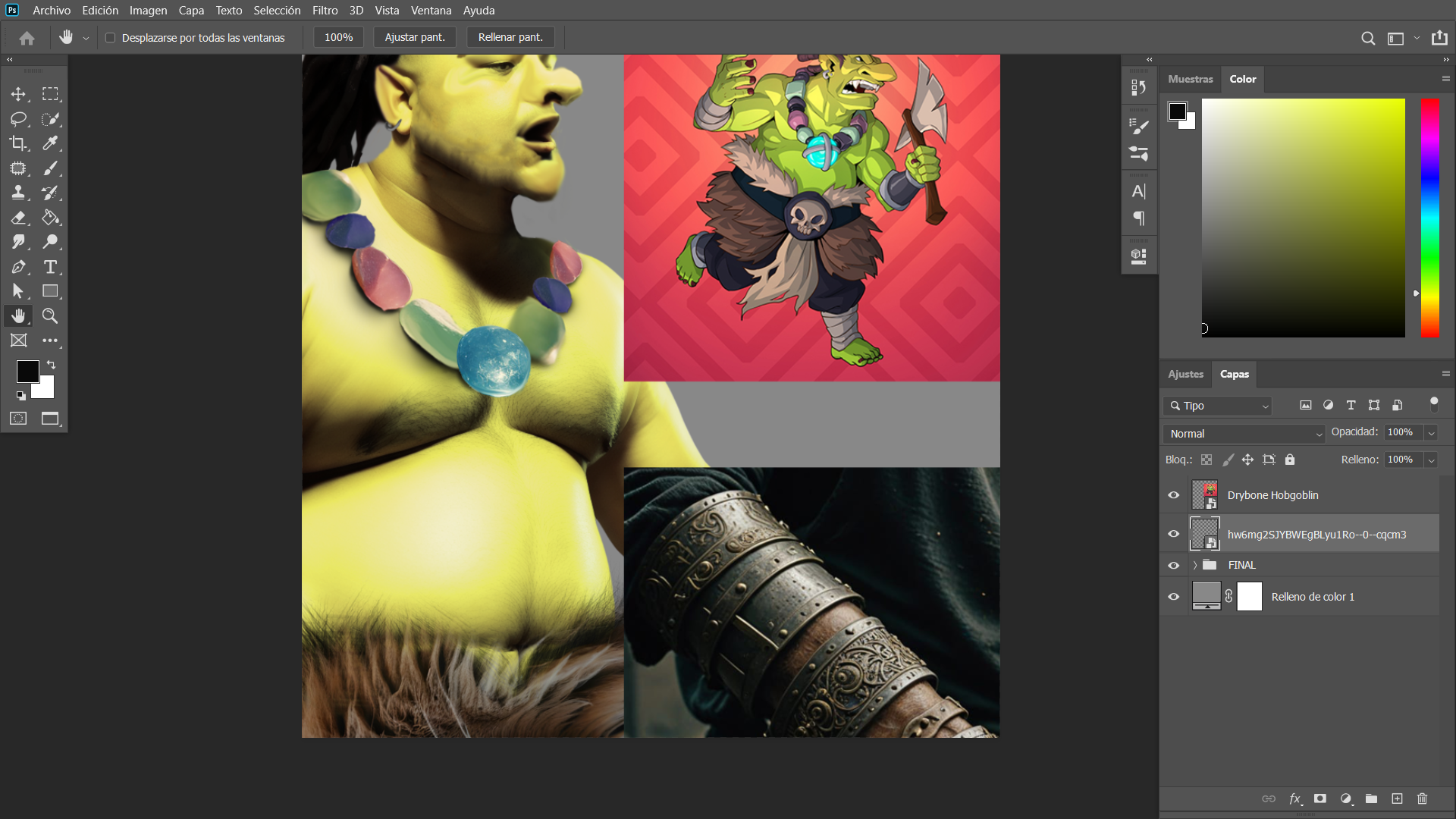Enable Desplazarse por todas las ventanas checkbox
Image resolution: width=1456 pixels, height=819 pixels.
click(x=110, y=38)
